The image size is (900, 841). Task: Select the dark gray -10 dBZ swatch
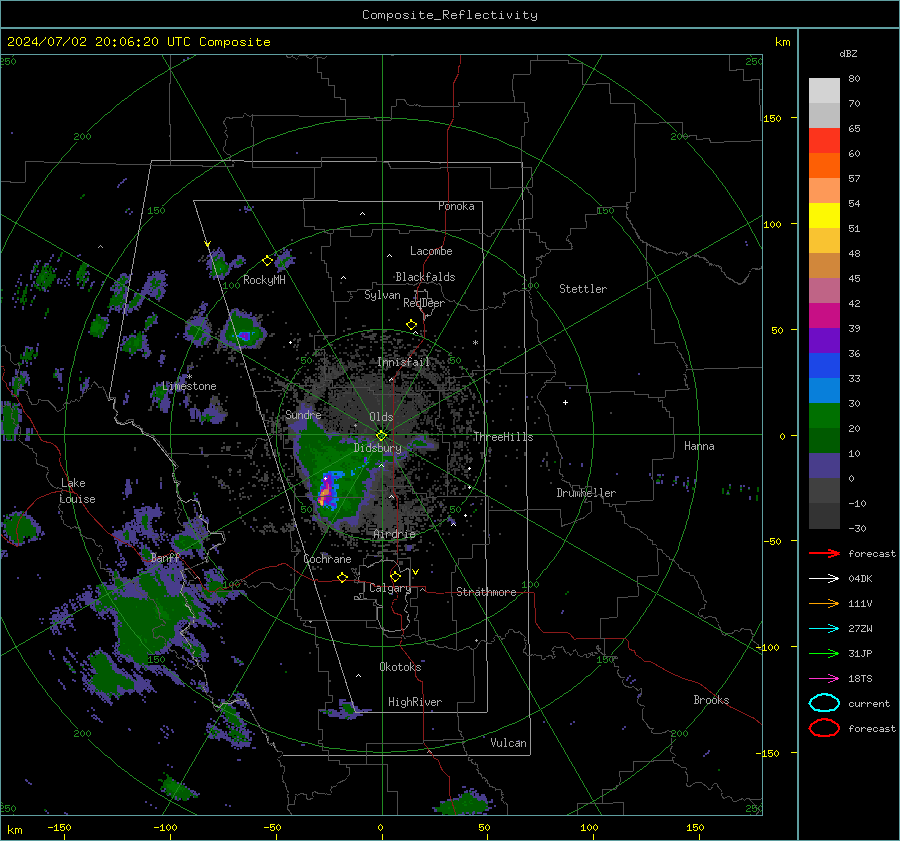[x=824, y=516]
